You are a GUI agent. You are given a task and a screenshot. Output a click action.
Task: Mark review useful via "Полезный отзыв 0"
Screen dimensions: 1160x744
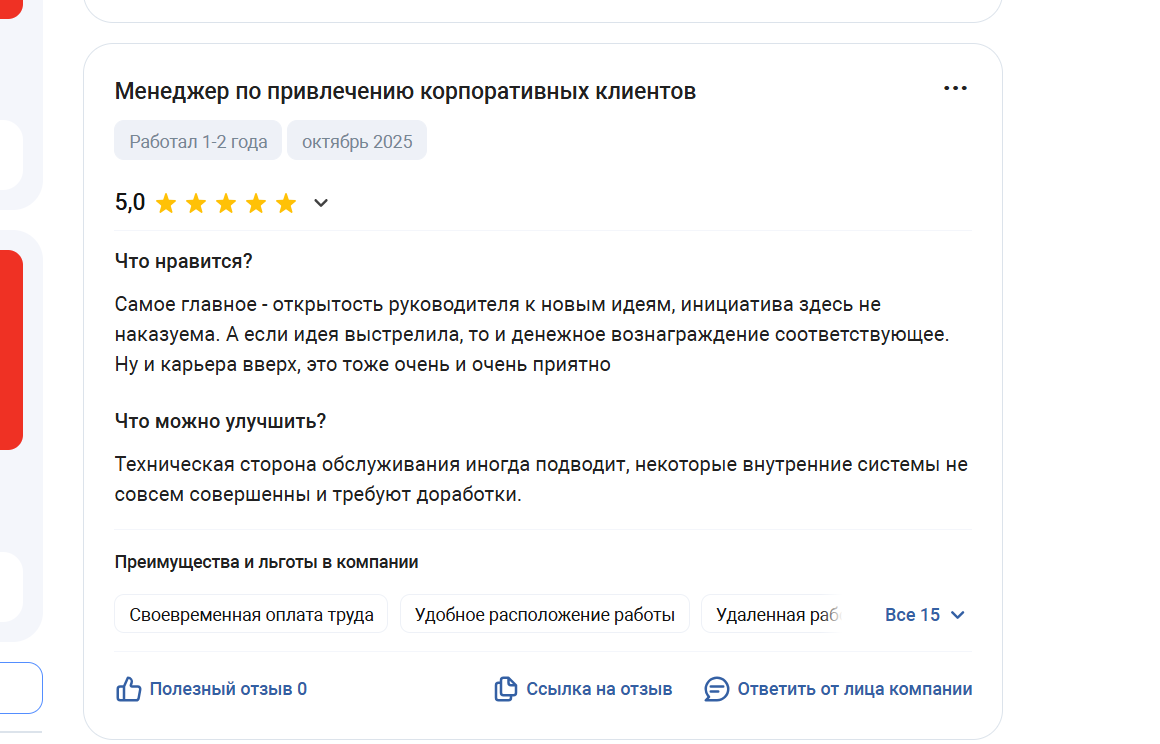point(228,689)
